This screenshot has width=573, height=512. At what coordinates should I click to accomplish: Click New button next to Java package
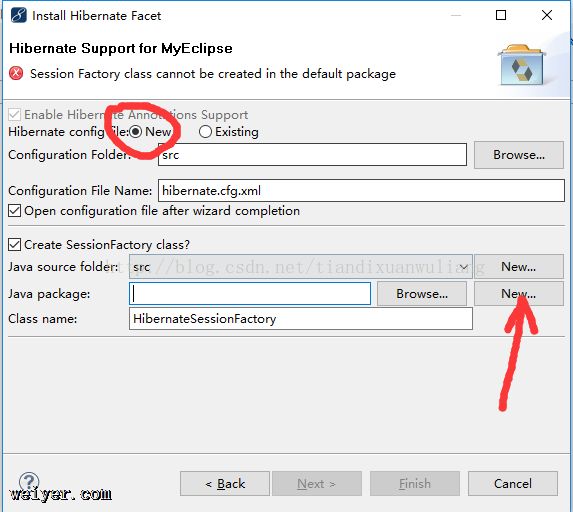(519, 293)
